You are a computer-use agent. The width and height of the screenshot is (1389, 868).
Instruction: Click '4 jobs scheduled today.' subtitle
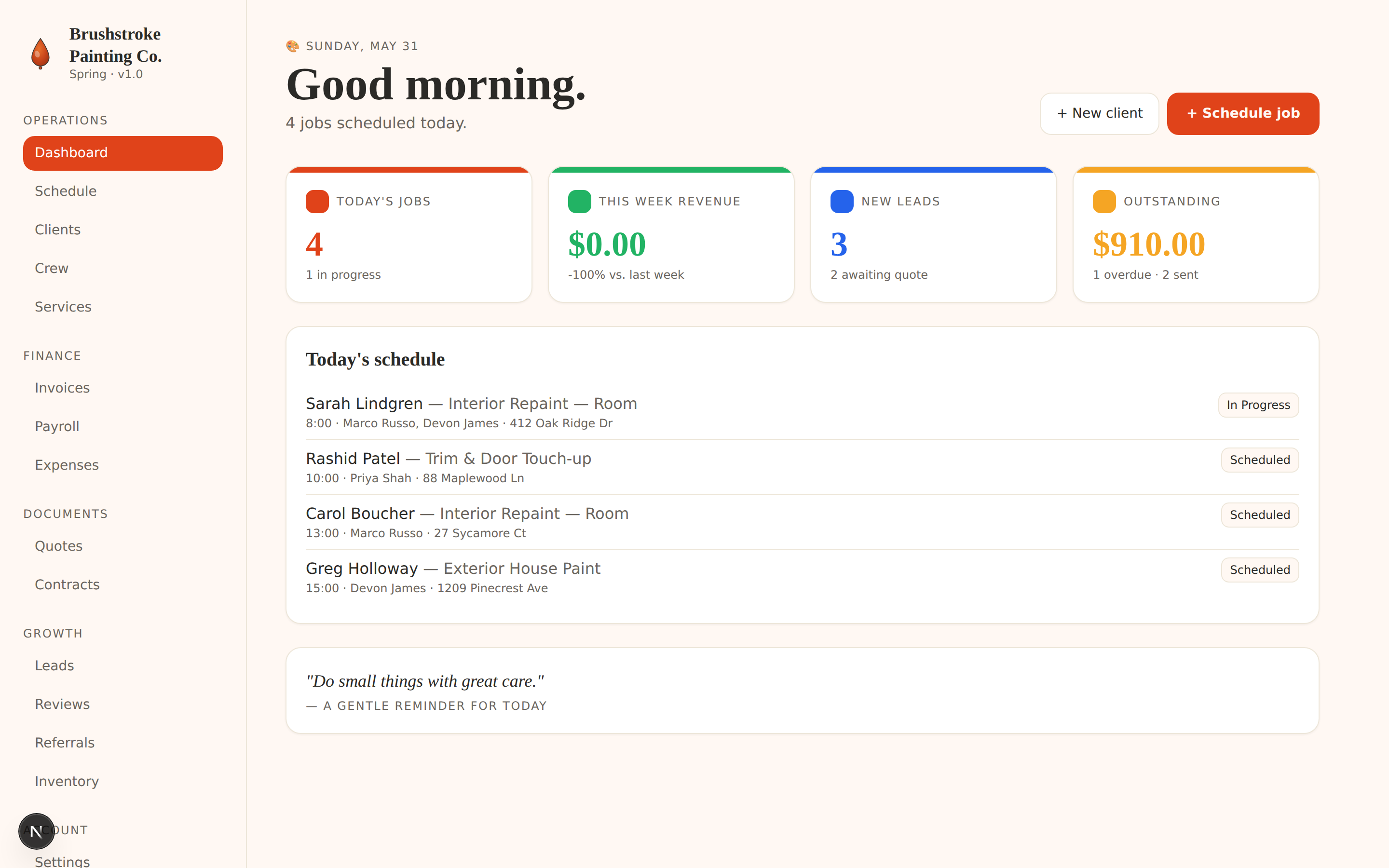376,123
